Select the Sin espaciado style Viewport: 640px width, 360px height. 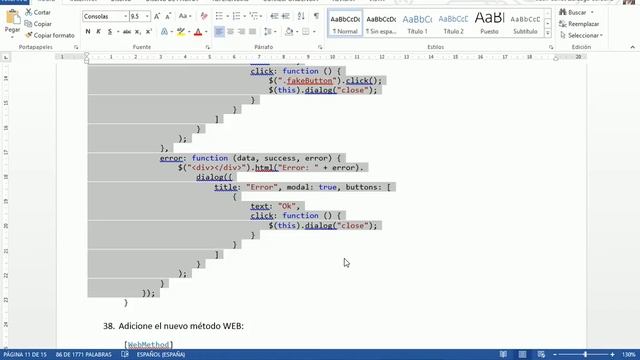(381, 24)
